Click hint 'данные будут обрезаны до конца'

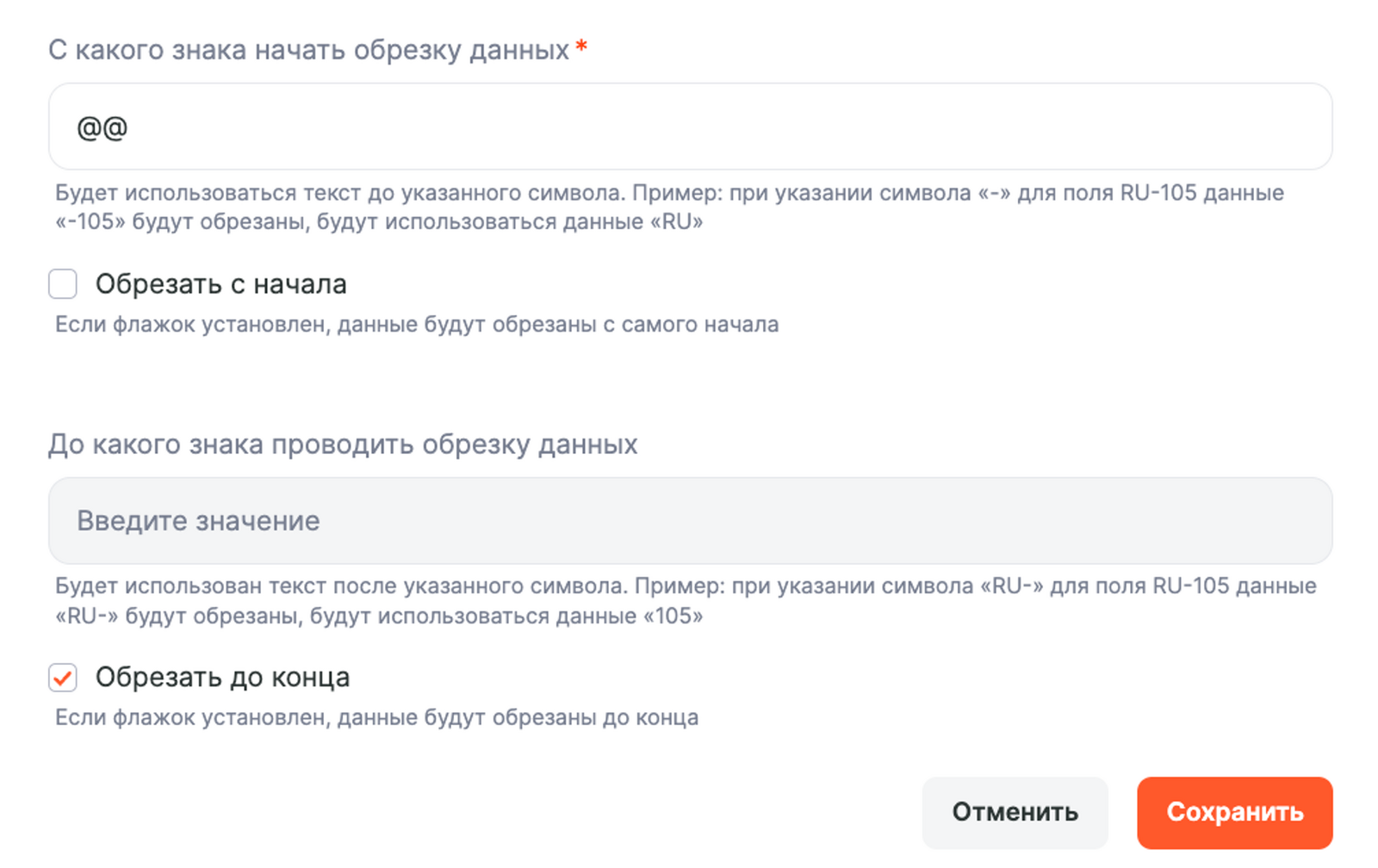coord(518,717)
